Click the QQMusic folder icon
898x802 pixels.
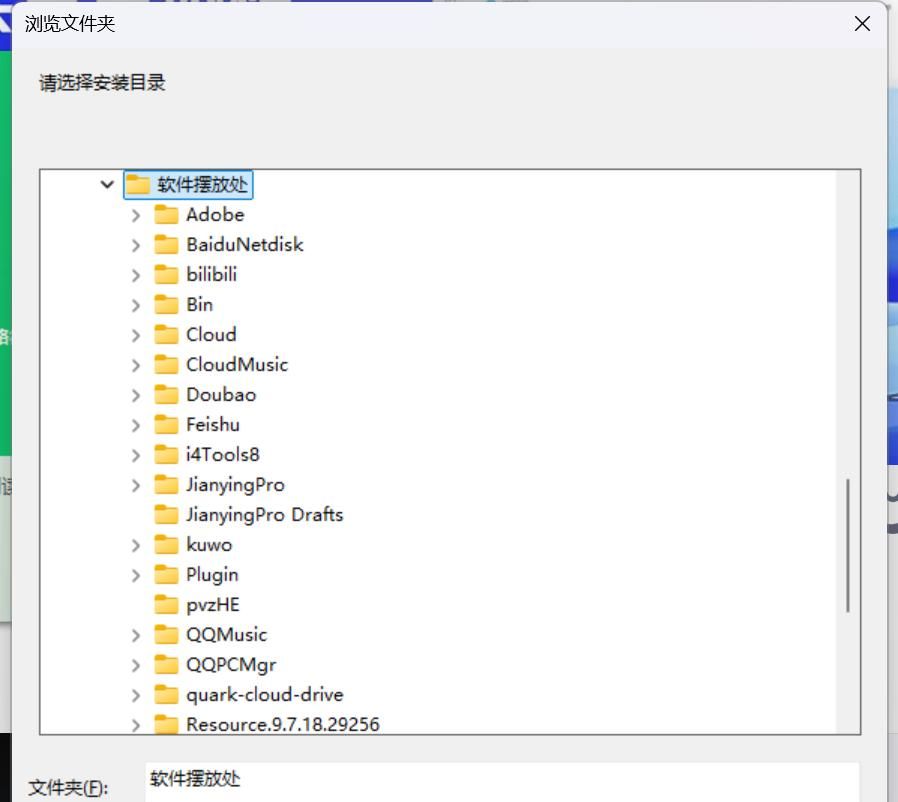tap(166, 635)
